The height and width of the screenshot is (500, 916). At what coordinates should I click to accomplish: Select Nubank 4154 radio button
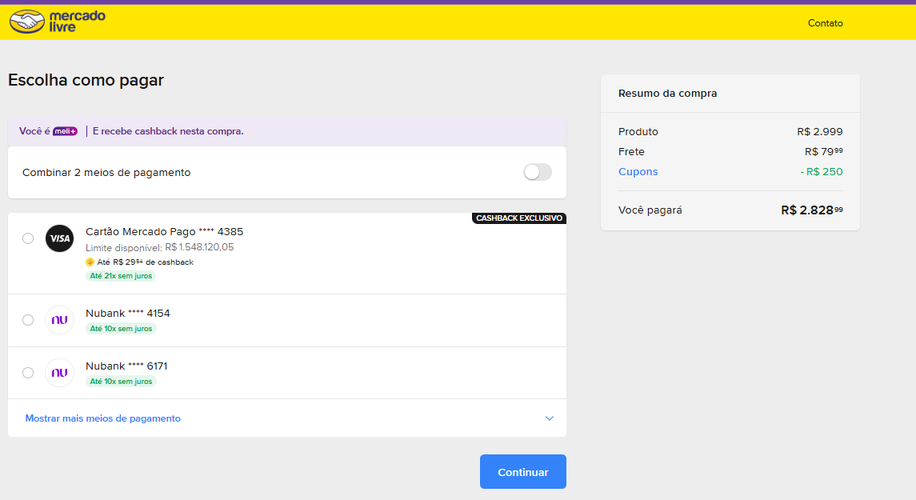[28, 320]
